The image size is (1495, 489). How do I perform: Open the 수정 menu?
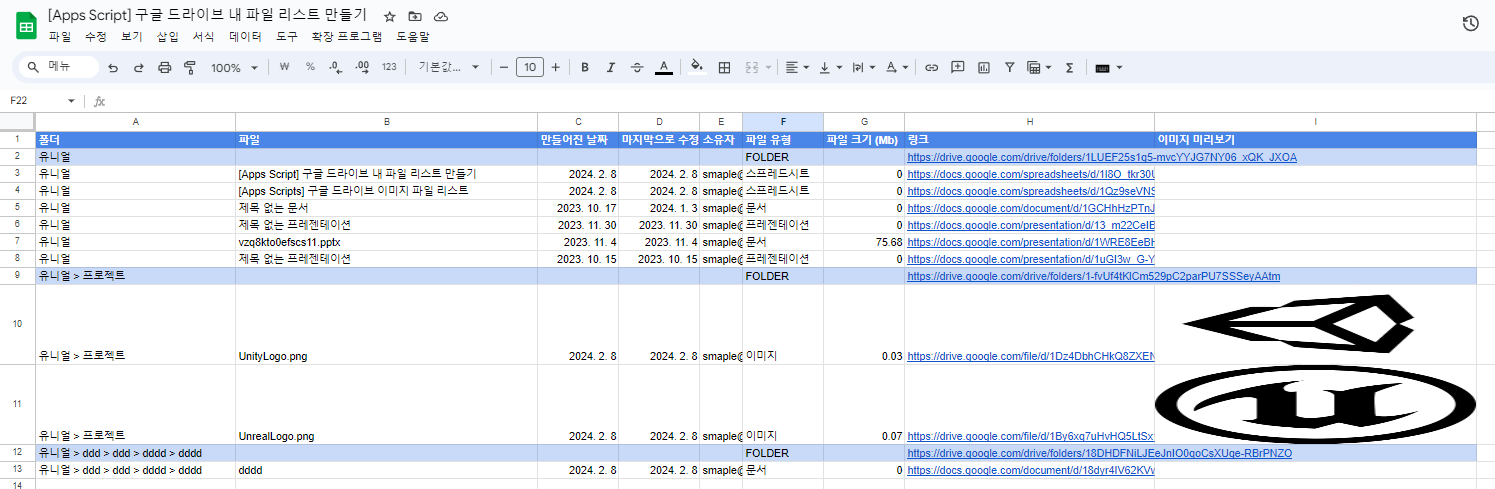click(96, 36)
